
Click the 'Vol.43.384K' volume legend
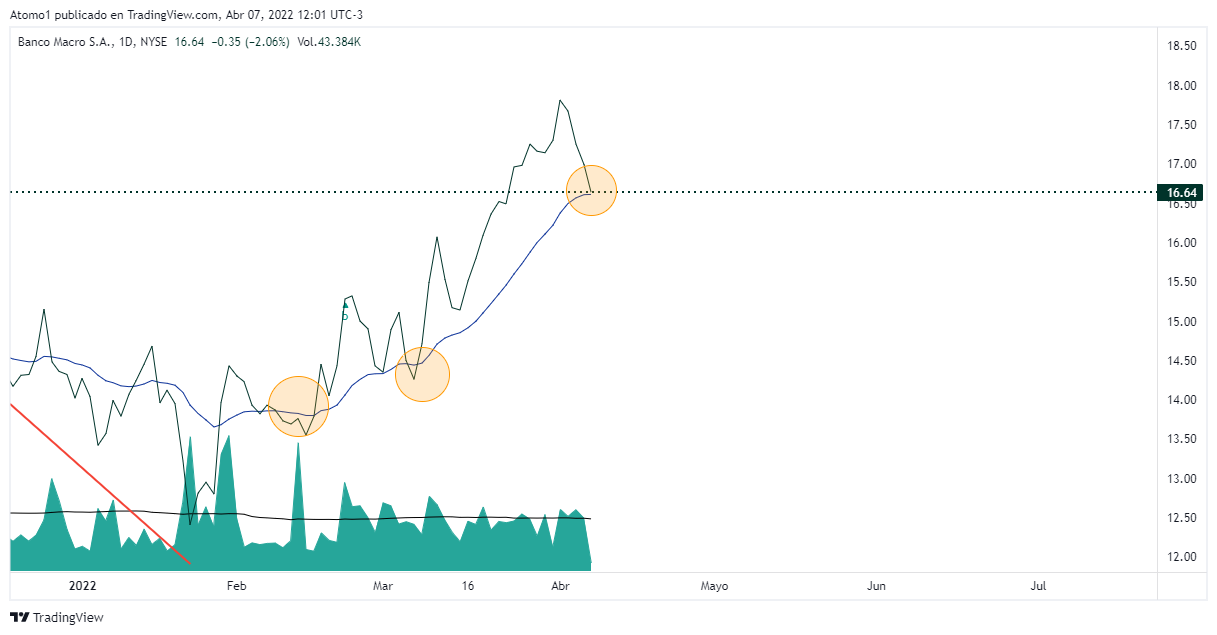[x=329, y=42]
